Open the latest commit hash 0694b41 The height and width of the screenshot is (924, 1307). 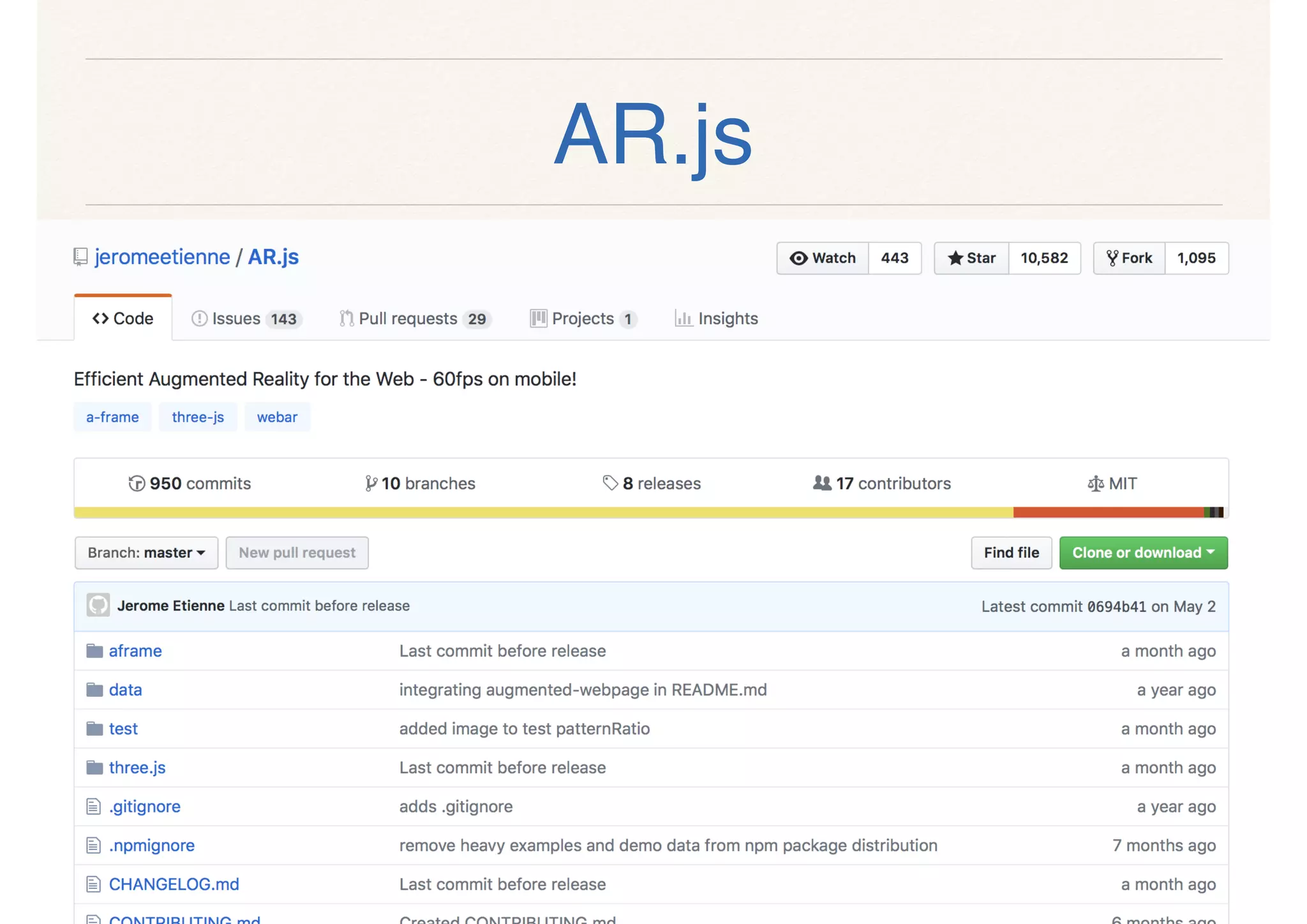coord(1117,607)
